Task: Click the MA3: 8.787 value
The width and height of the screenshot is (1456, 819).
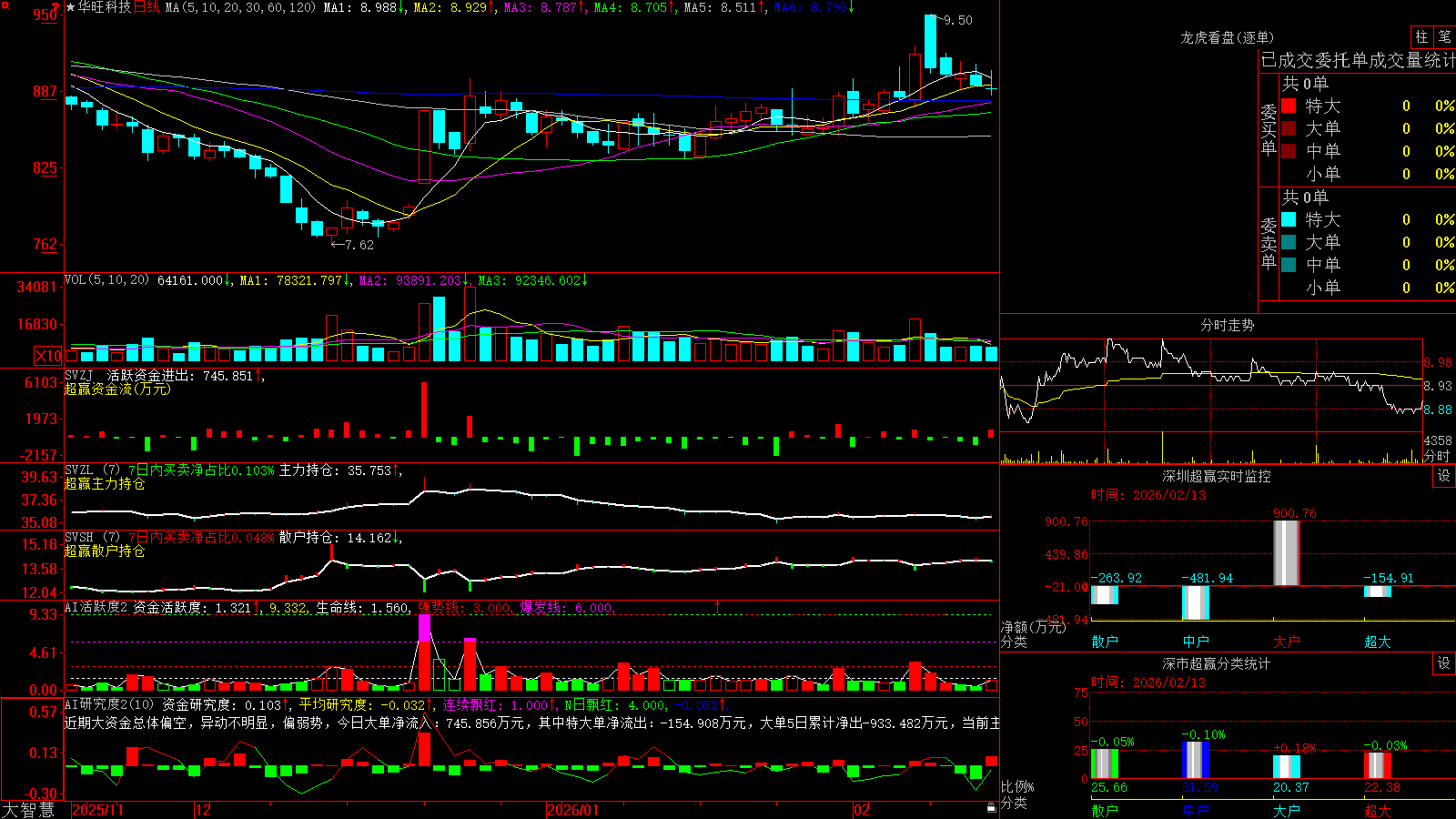Action: click(540, 7)
